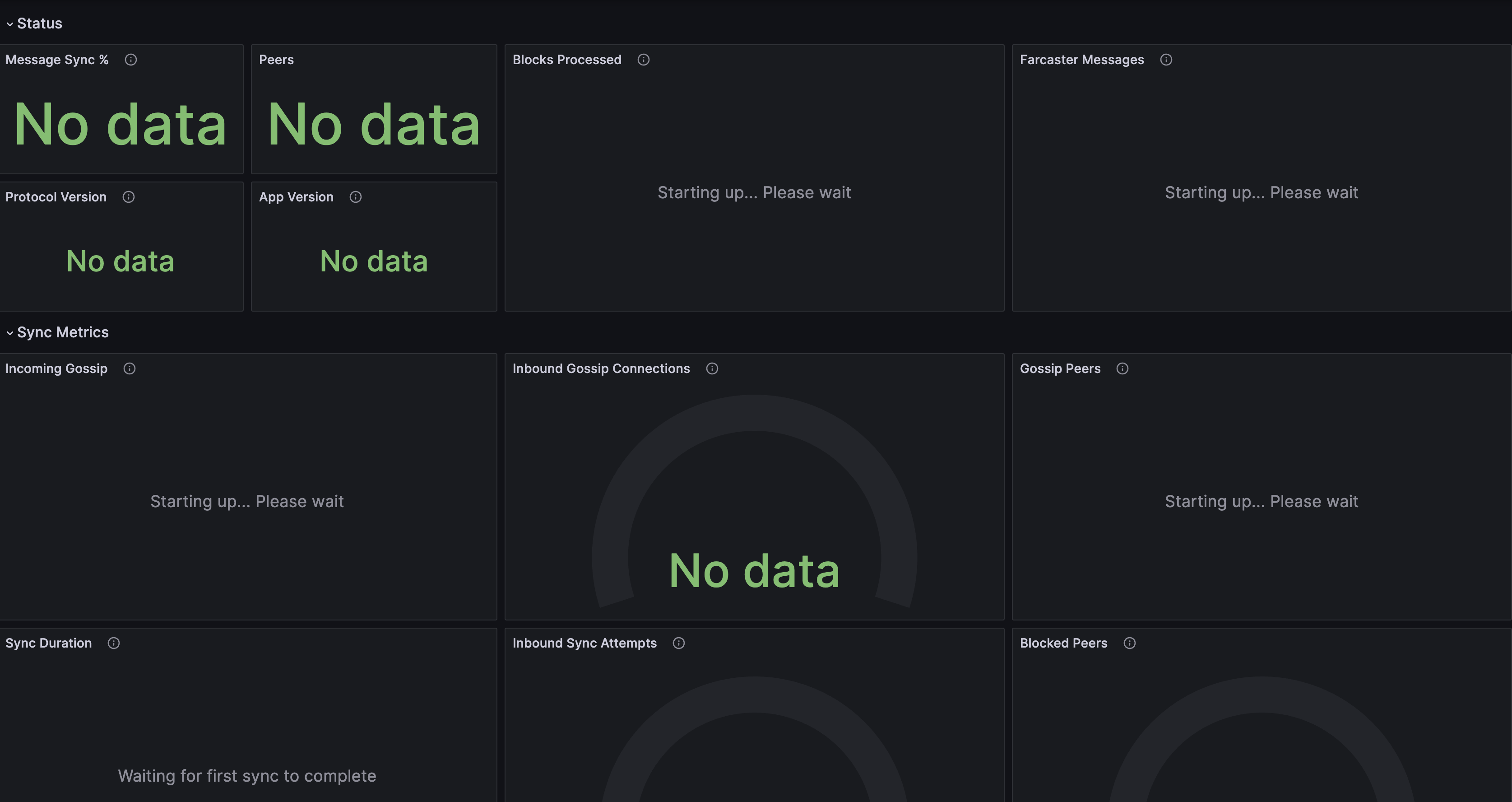The width and height of the screenshot is (1512, 802).
Task: Open the Inbound Sync Attempts info icon
Action: tap(678, 643)
